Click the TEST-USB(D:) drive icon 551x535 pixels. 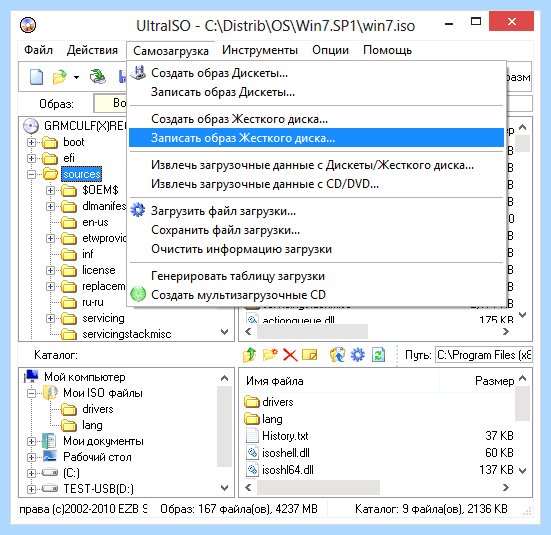(50, 488)
